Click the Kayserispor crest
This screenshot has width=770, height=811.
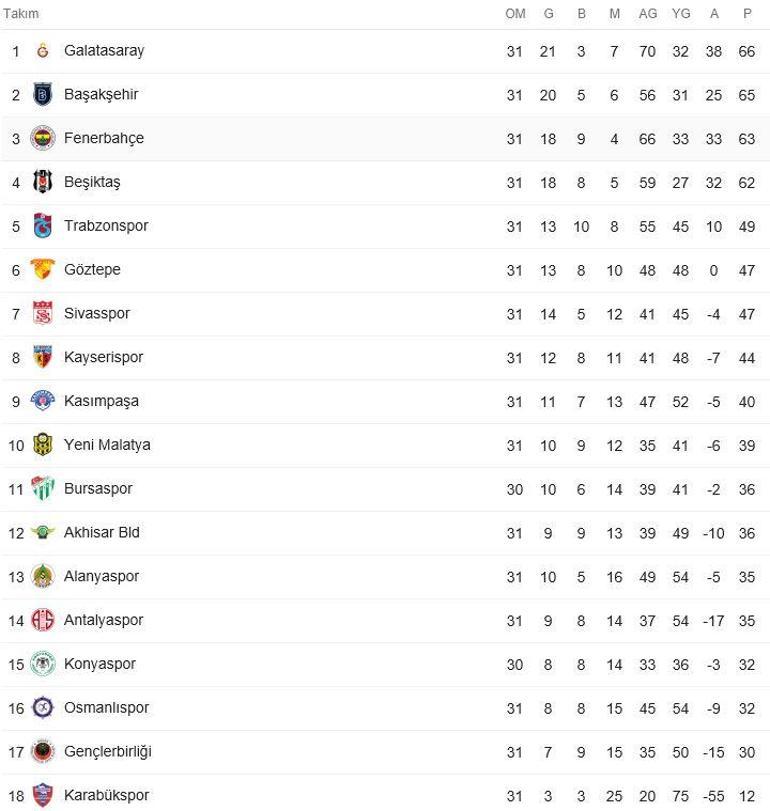43,357
